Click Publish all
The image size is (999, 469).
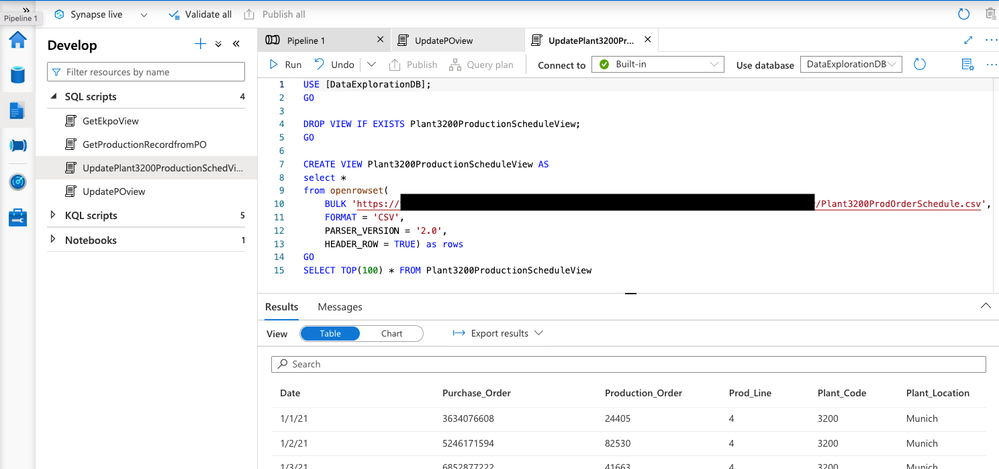click(275, 14)
